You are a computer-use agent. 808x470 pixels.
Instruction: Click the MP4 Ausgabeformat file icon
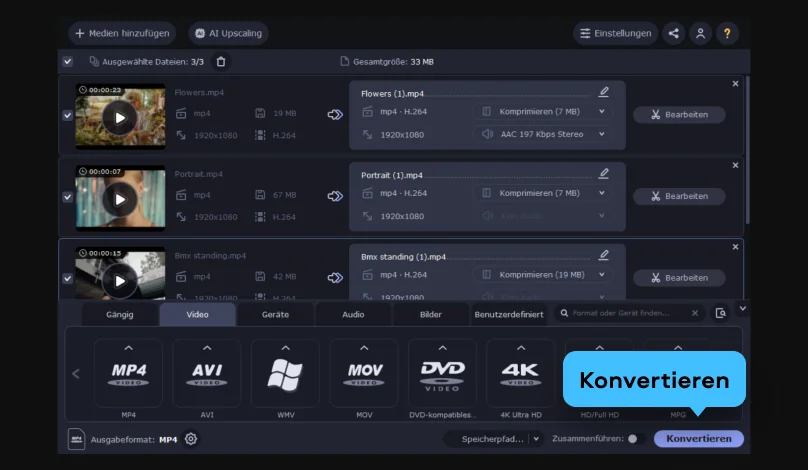[76, 439]
